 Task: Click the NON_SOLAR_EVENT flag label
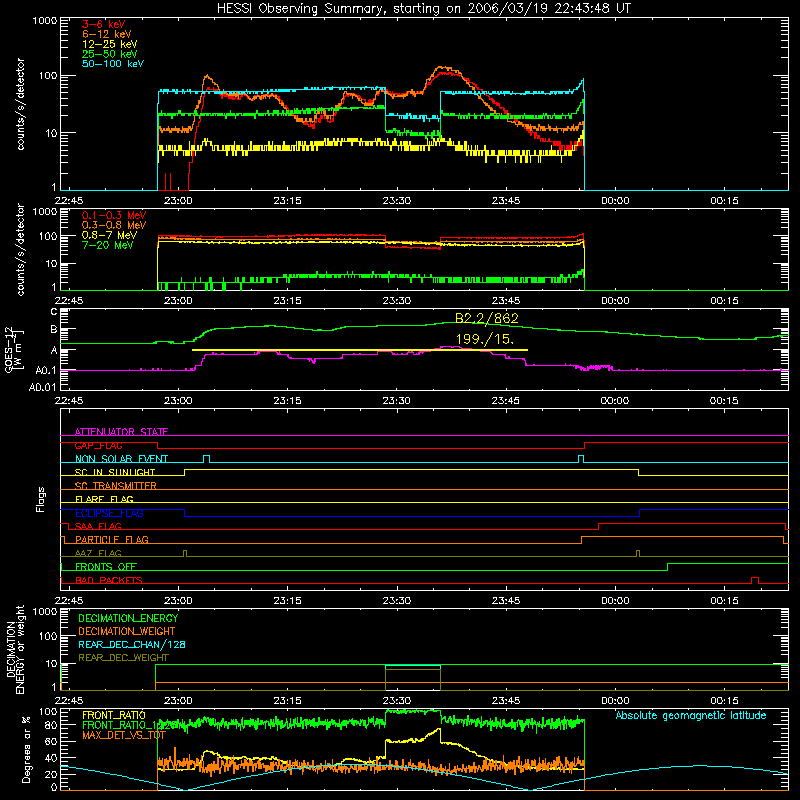tap(121, 459)
